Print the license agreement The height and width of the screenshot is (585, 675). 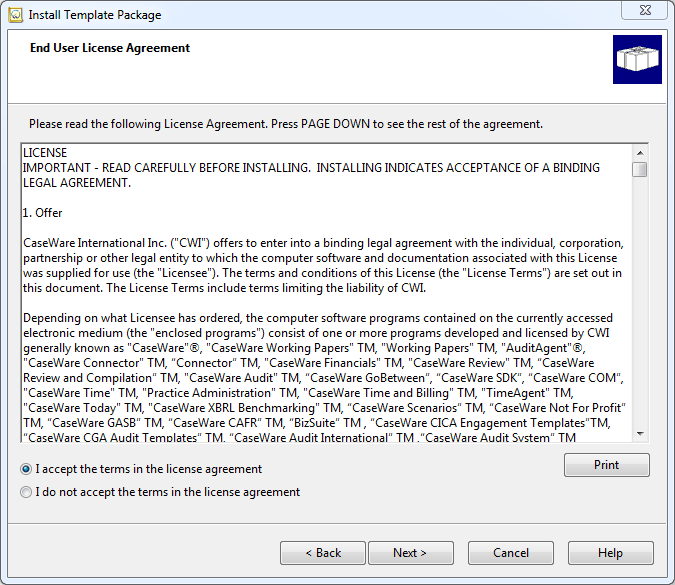[x=606, y=465]
